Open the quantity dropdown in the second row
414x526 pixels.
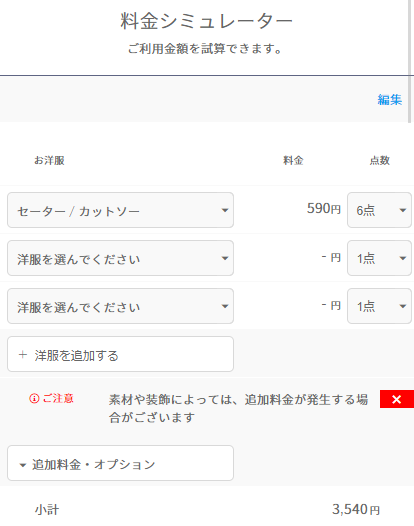tap(379, 258)
